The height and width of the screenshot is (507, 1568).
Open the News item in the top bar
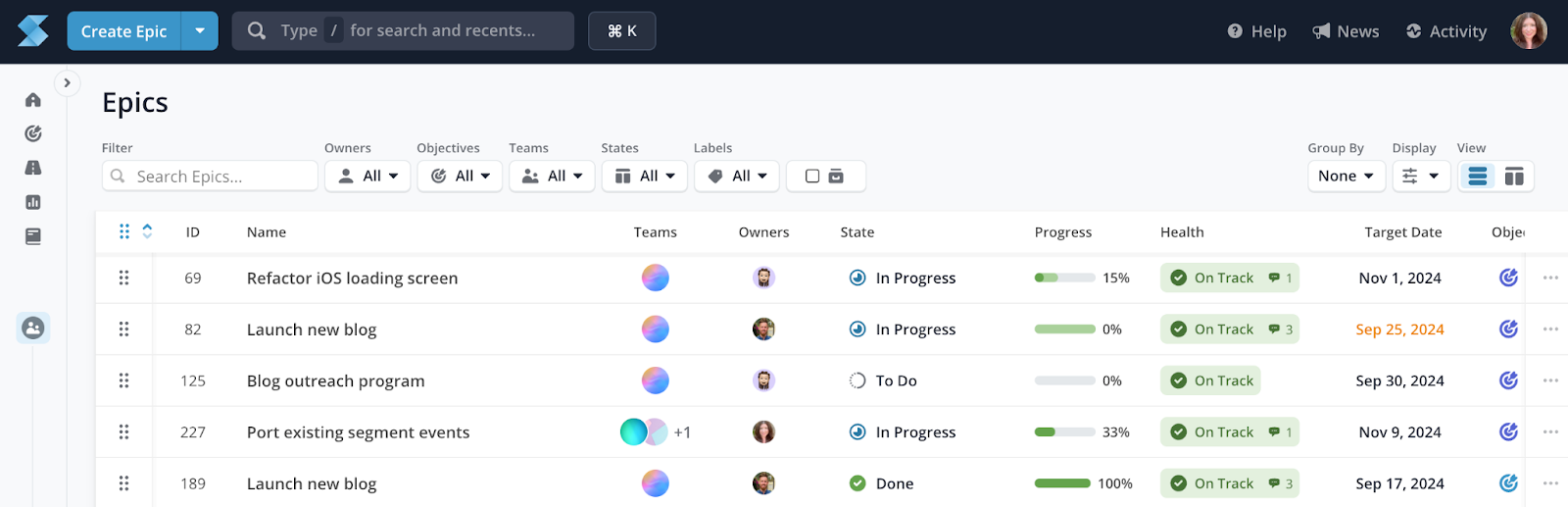pyautogui.click(x=1346, y=31)
